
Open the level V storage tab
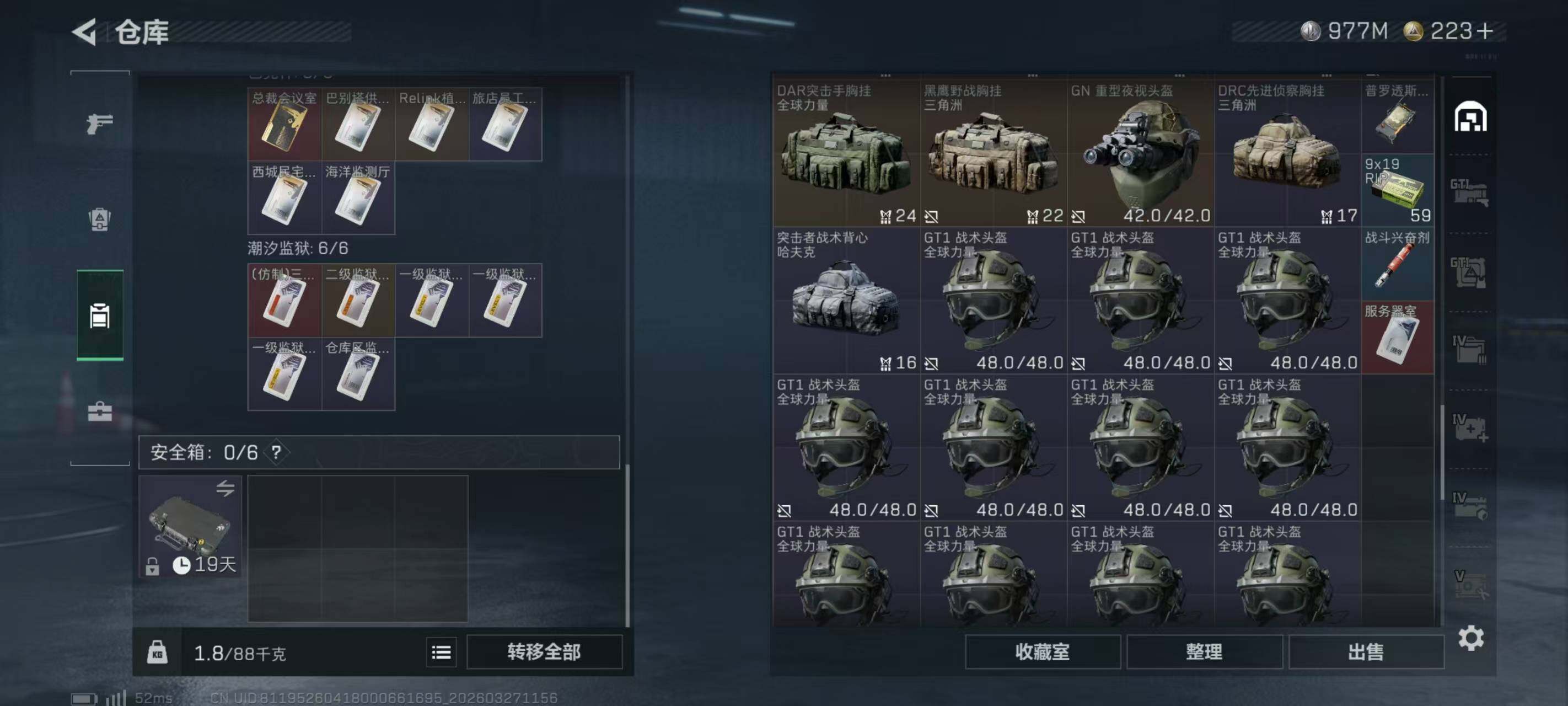coord(1469,585)
